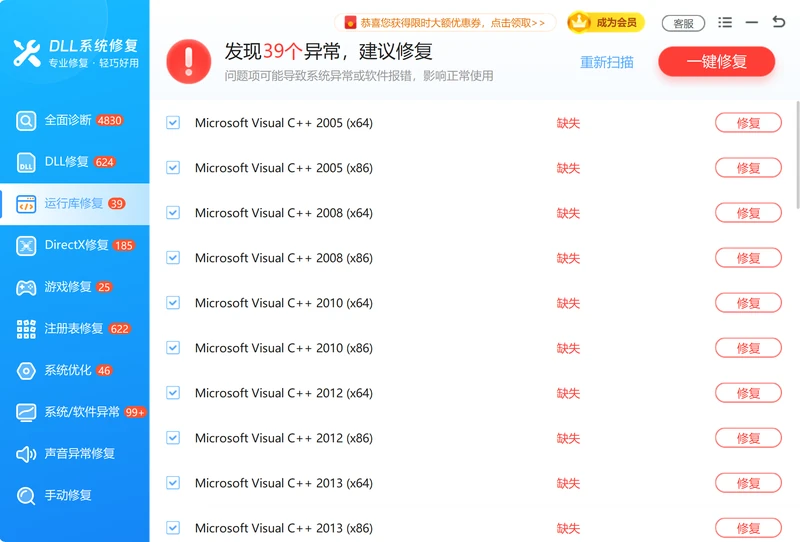The image size is (800, 542).
Task: Click the 注册表修复 grid icon
Action: [26, 329]
